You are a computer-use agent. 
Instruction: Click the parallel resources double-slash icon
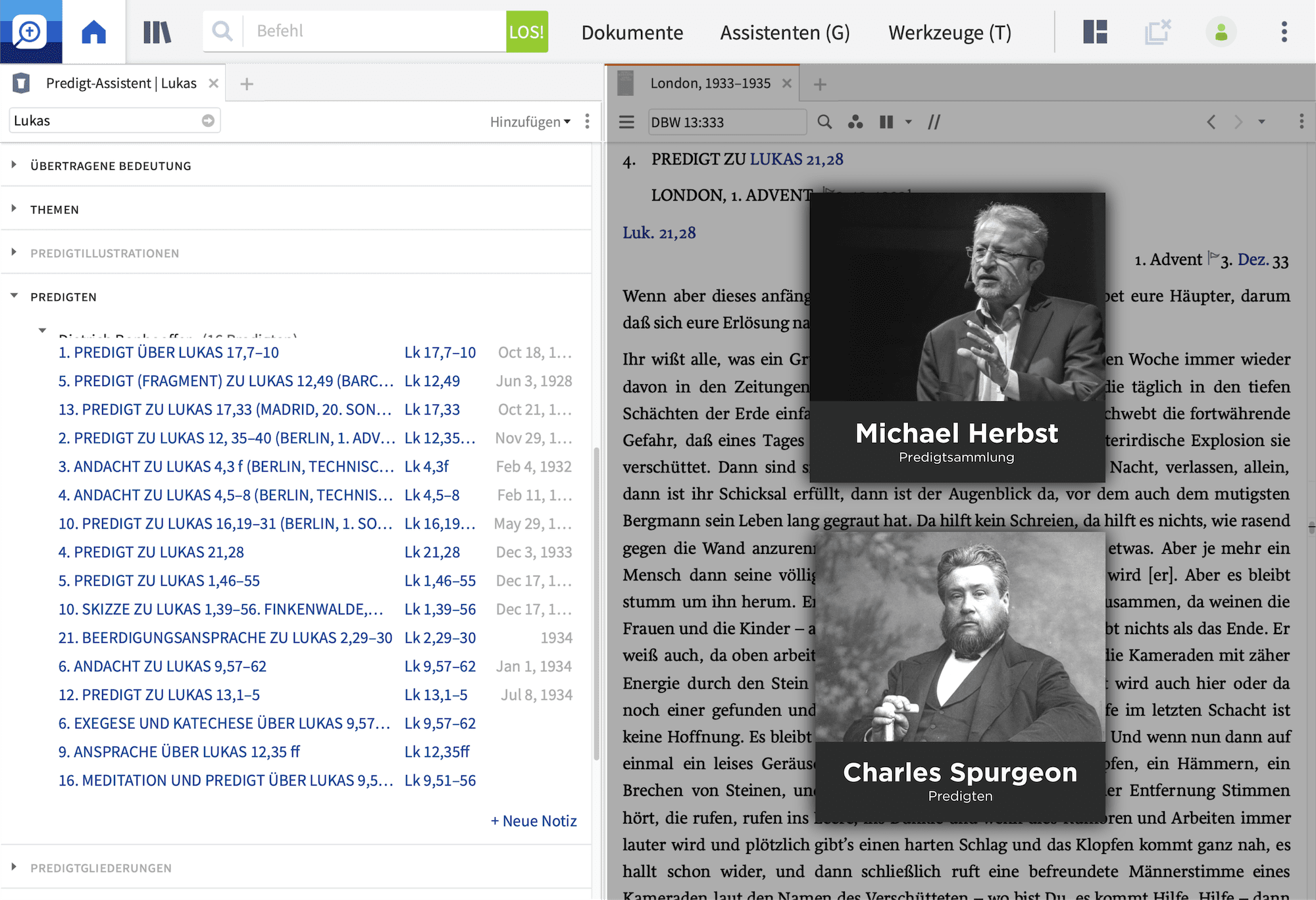click(x=934, y=122)
